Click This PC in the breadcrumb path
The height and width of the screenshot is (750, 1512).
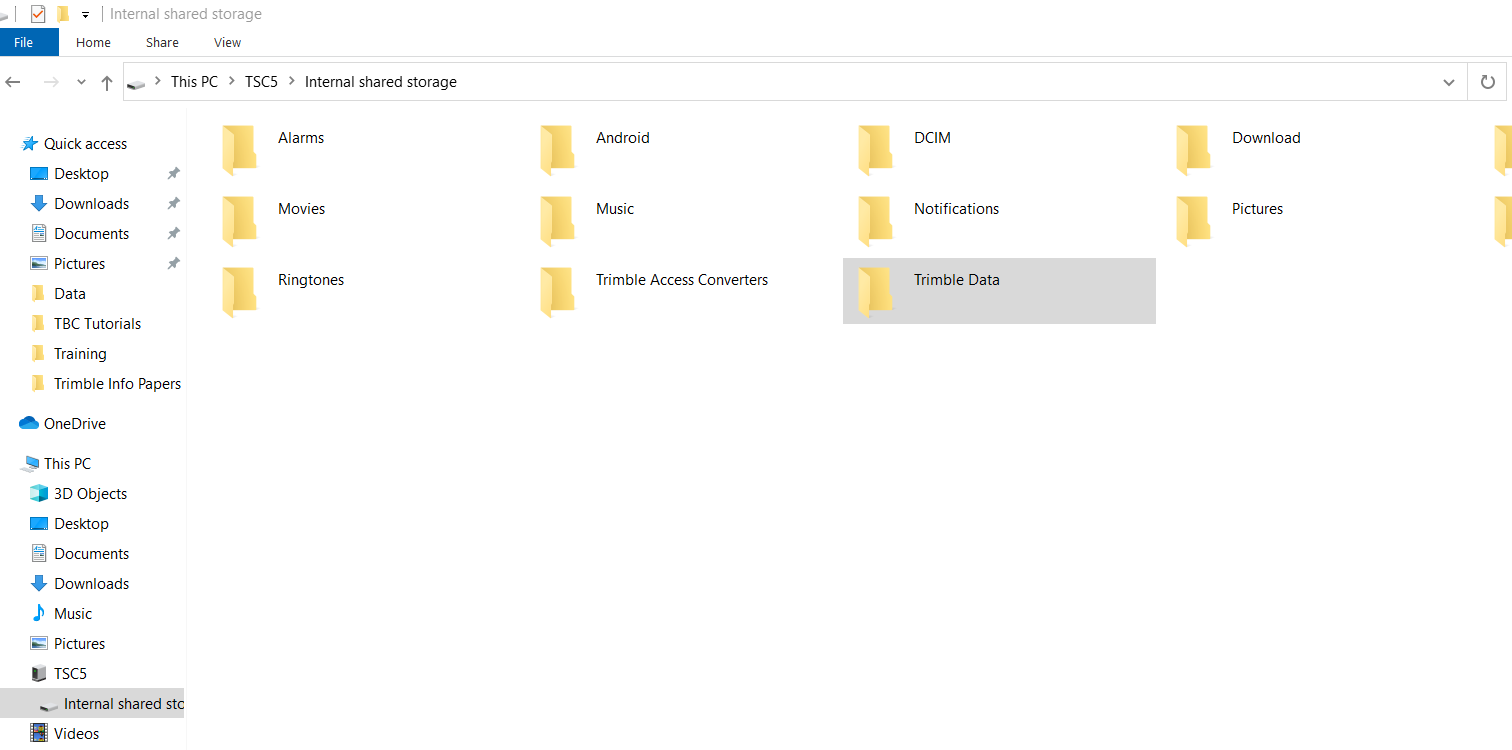click(194, 82)
